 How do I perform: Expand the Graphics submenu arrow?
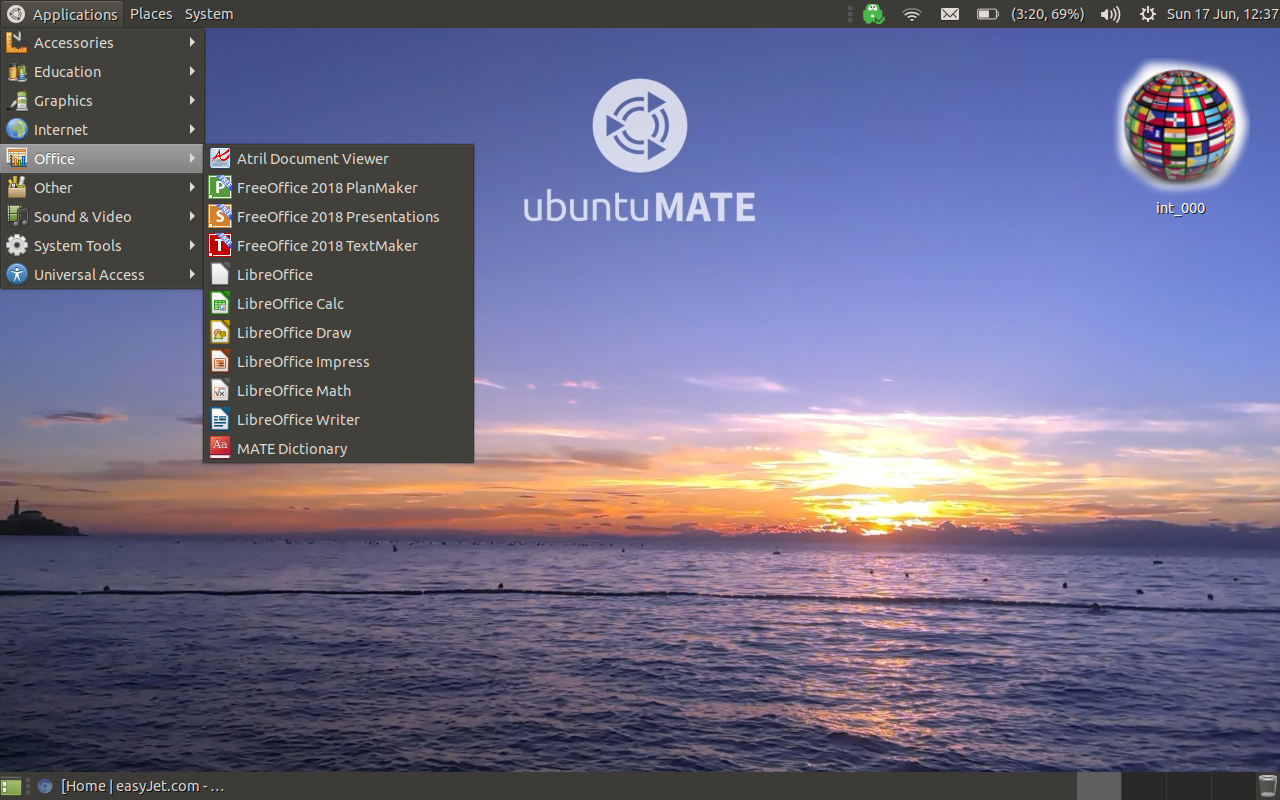pos(192,101)
